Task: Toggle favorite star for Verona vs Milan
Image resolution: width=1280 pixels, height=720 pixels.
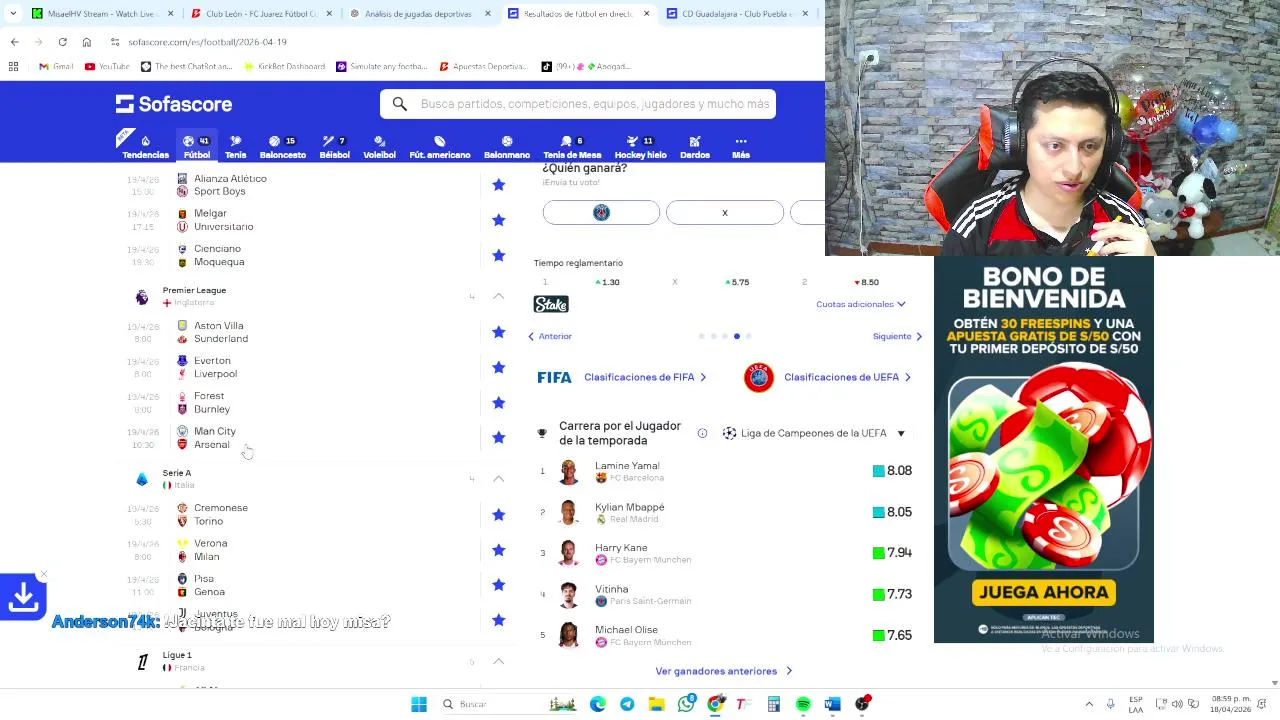Action: click(x=498, y=550)
